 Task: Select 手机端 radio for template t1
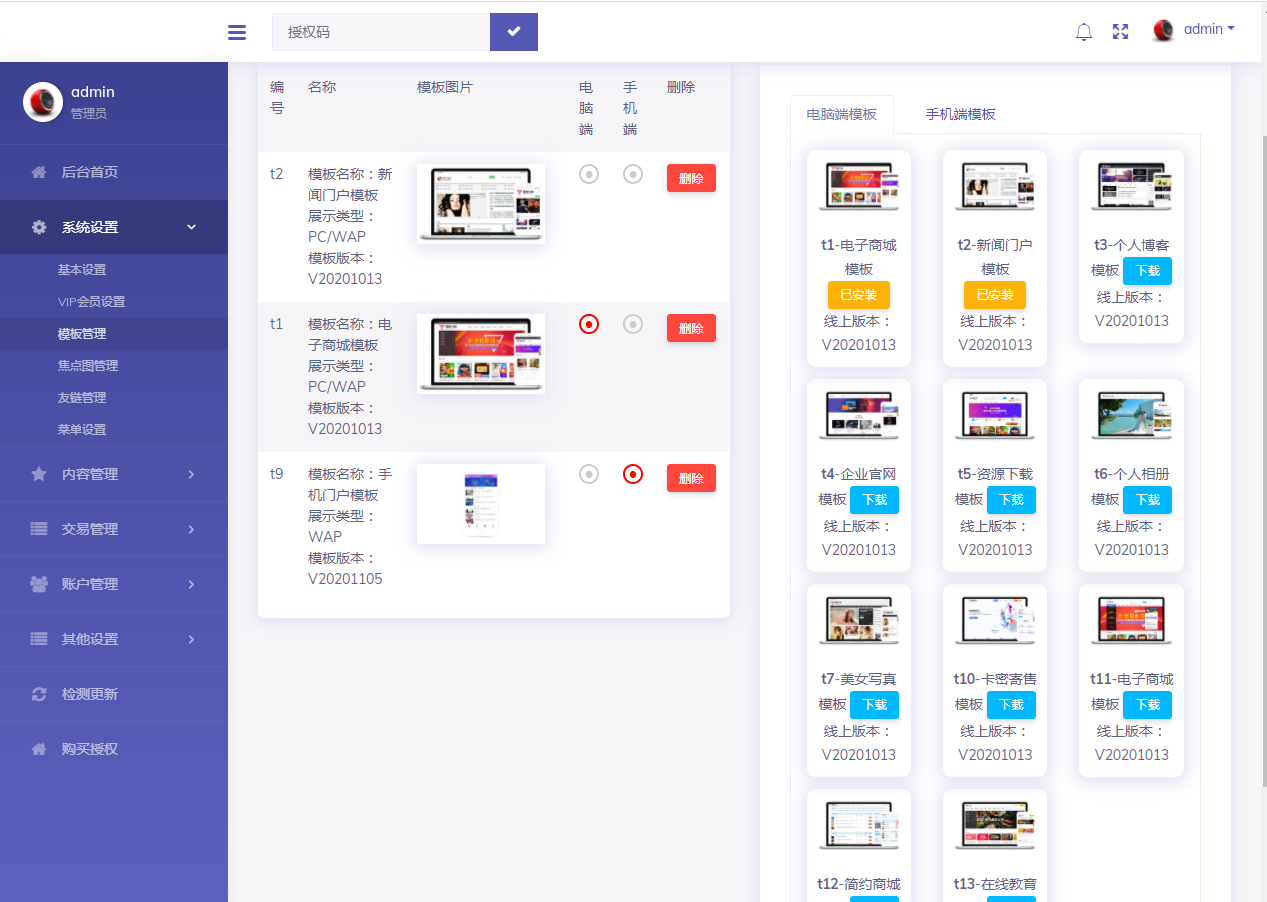pyautogui.click(x=633, y=324)
